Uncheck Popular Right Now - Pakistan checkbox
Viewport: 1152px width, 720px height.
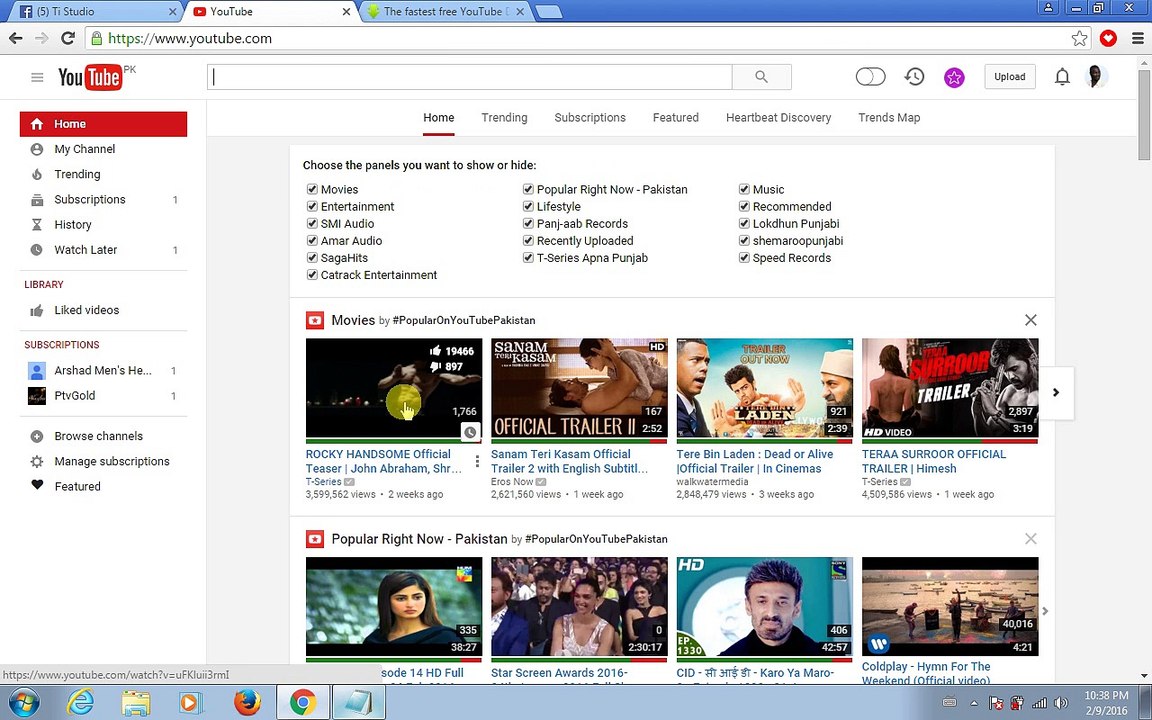(x=528, y=189)
